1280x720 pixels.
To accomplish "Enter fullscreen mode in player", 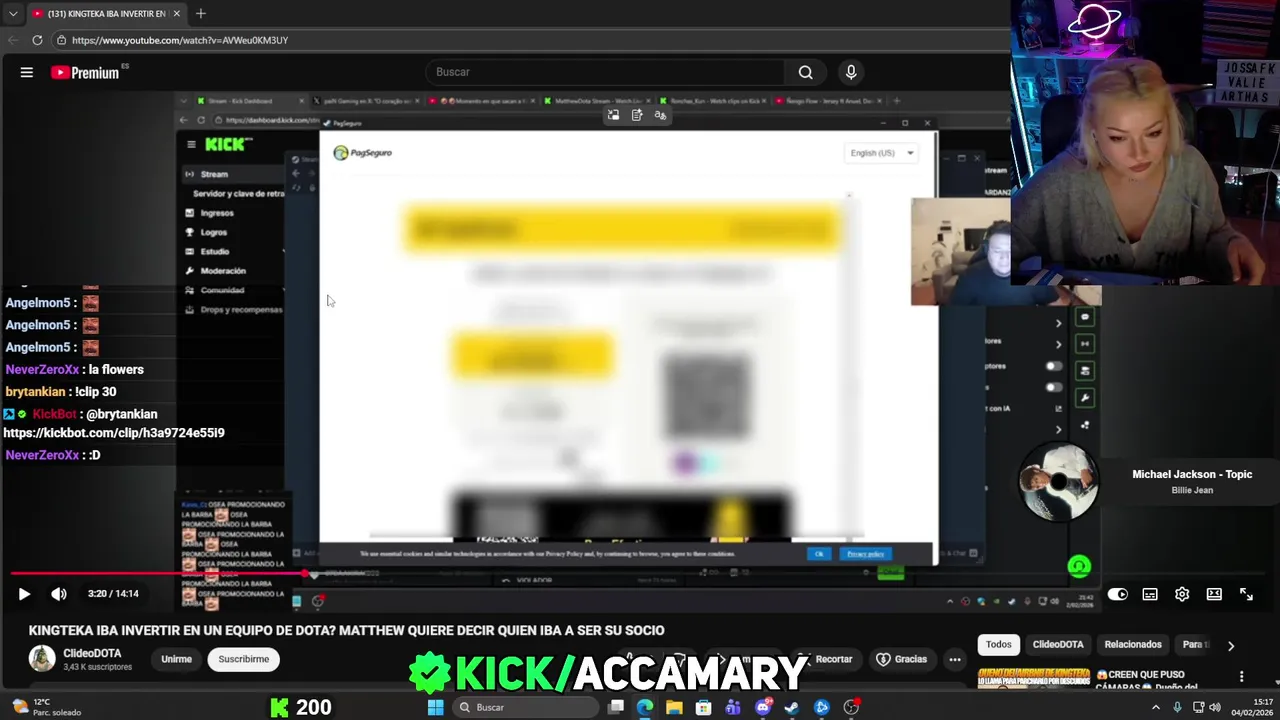I will [x=1246, y=594].
